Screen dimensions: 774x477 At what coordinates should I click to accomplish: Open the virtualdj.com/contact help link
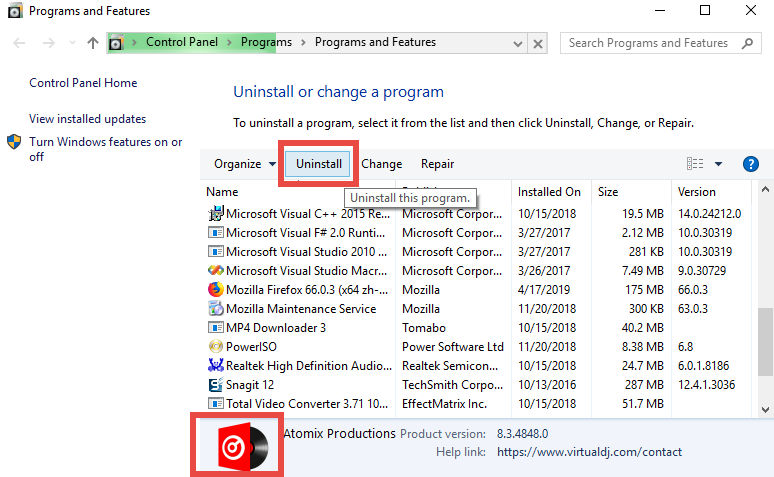pos(589,452)
